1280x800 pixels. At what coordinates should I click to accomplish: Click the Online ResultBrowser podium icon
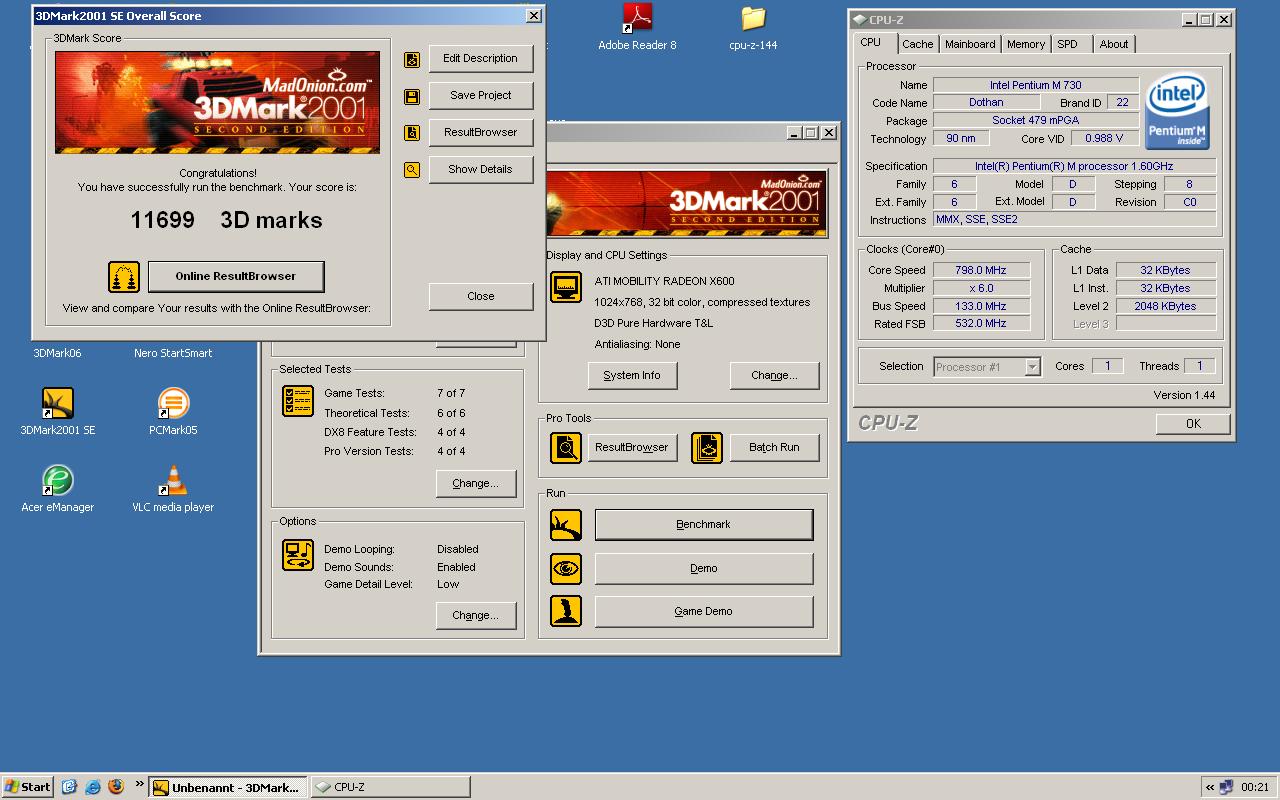click(x=124, y=277)
